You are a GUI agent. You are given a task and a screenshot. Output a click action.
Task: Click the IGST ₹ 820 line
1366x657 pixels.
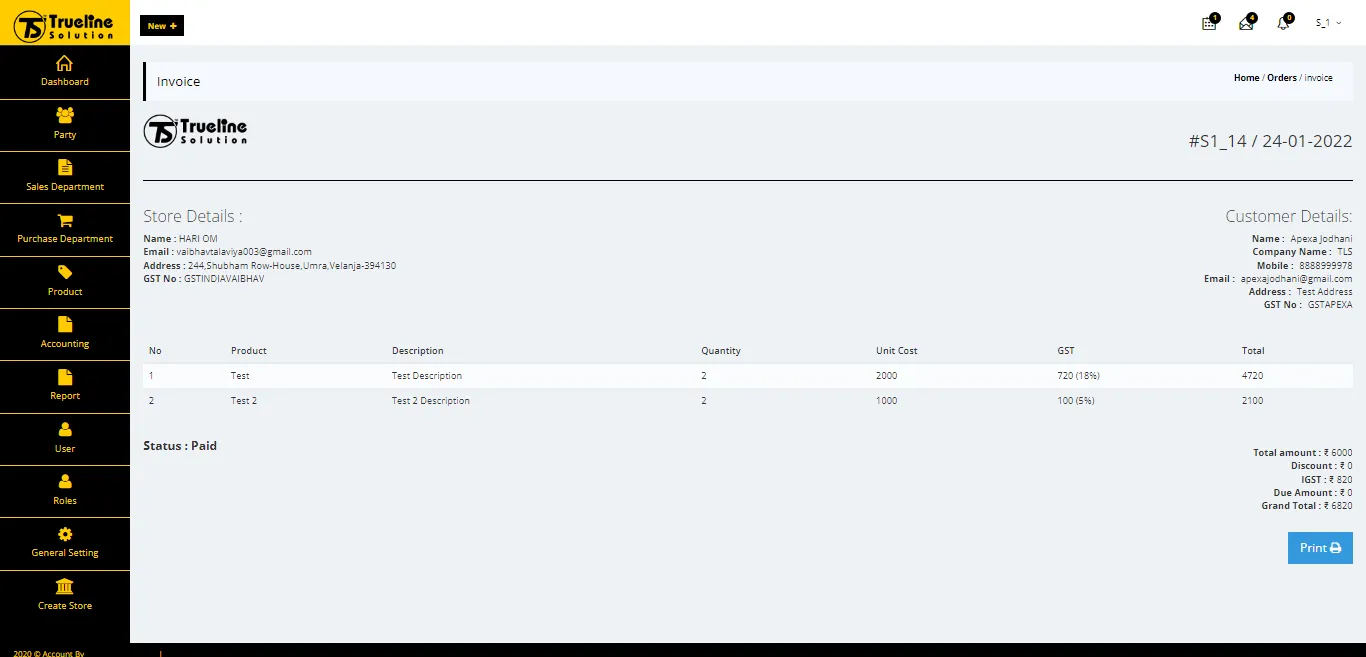coord(1326,480)
